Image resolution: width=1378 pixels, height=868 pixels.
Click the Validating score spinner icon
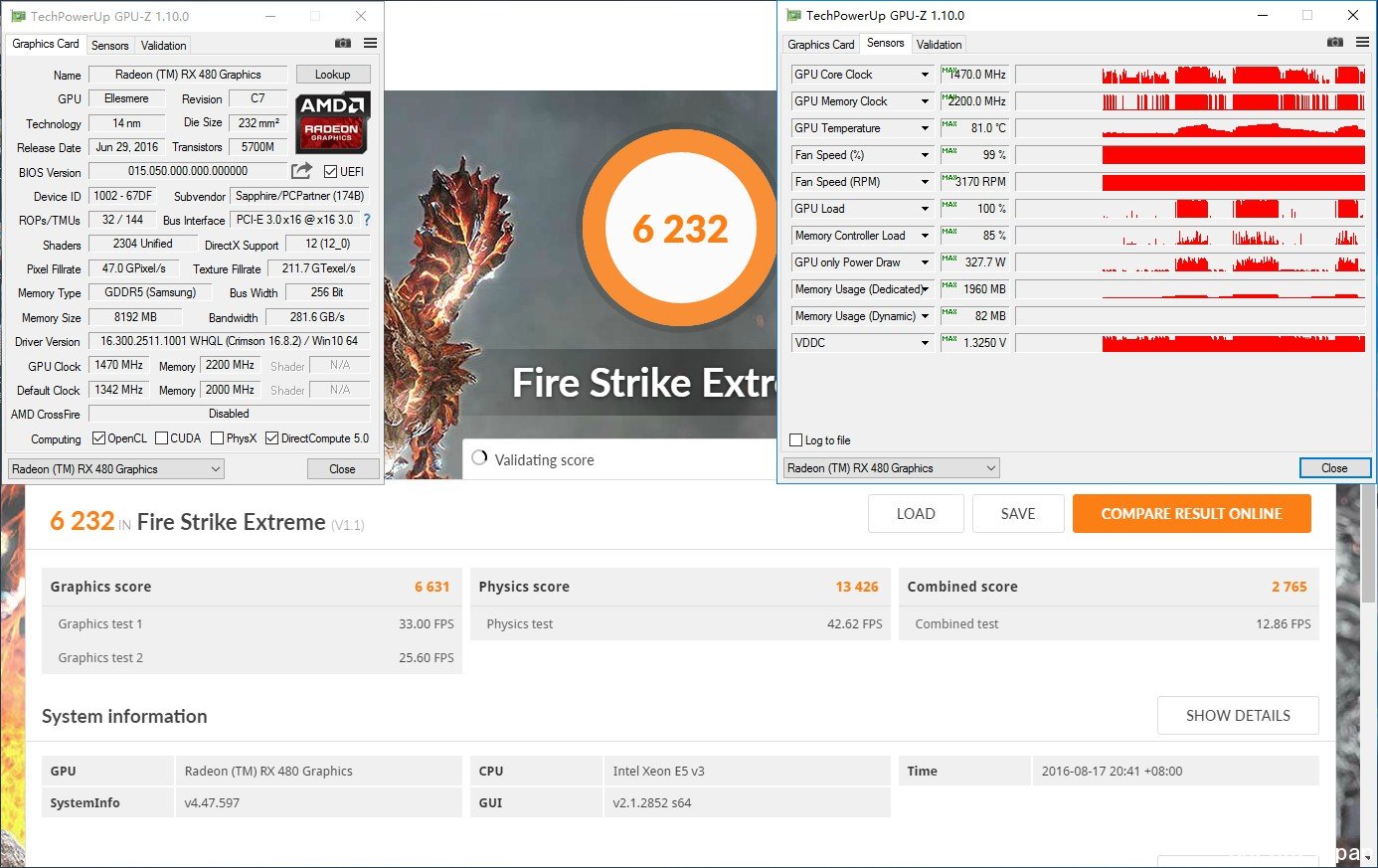coord(480,458)
